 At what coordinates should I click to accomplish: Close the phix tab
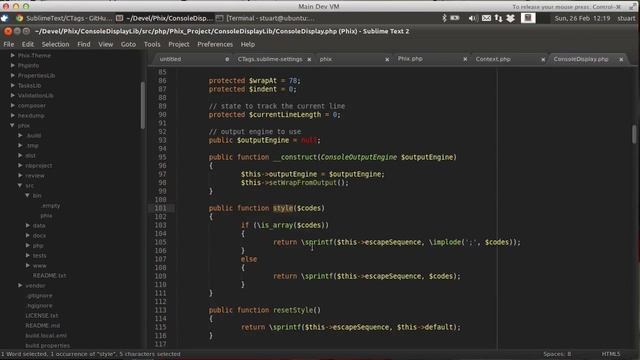[x=387, y=59]
